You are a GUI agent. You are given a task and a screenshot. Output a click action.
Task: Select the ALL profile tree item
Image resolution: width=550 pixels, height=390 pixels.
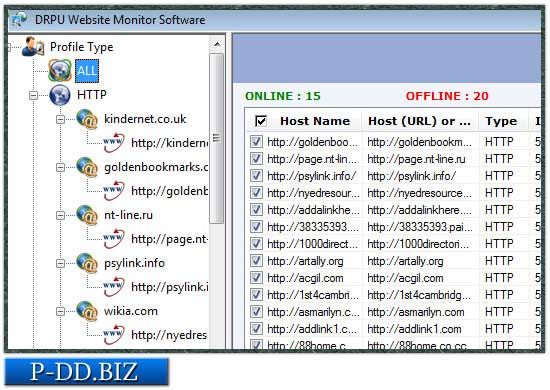87,71
